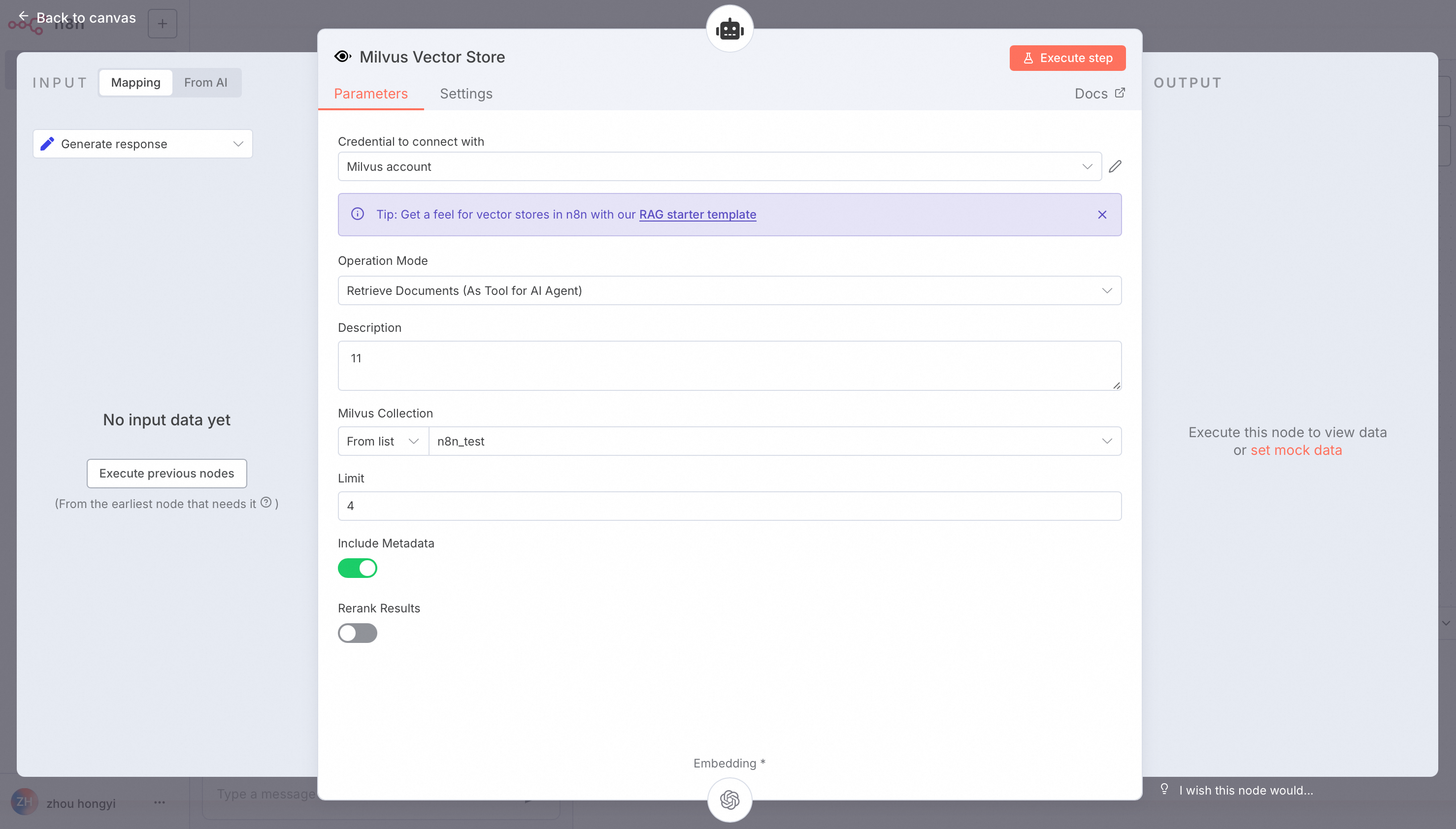Dismiss the RAG tip banner
The width and height of the screenshot is (1456, 829).
[x=1102, y=215]
